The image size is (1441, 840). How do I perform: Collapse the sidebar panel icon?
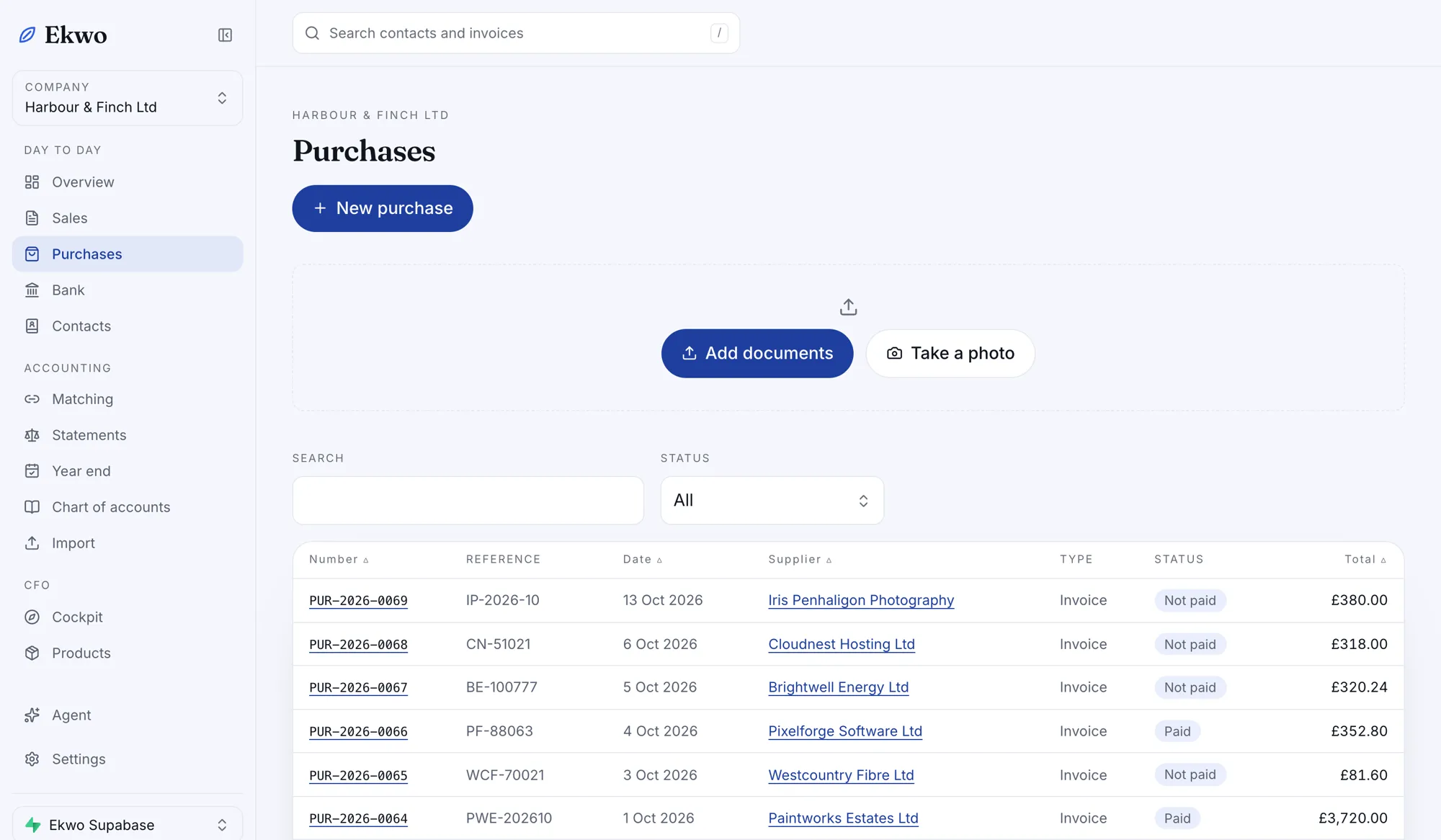pyautogui.click(x=225, y=35)
